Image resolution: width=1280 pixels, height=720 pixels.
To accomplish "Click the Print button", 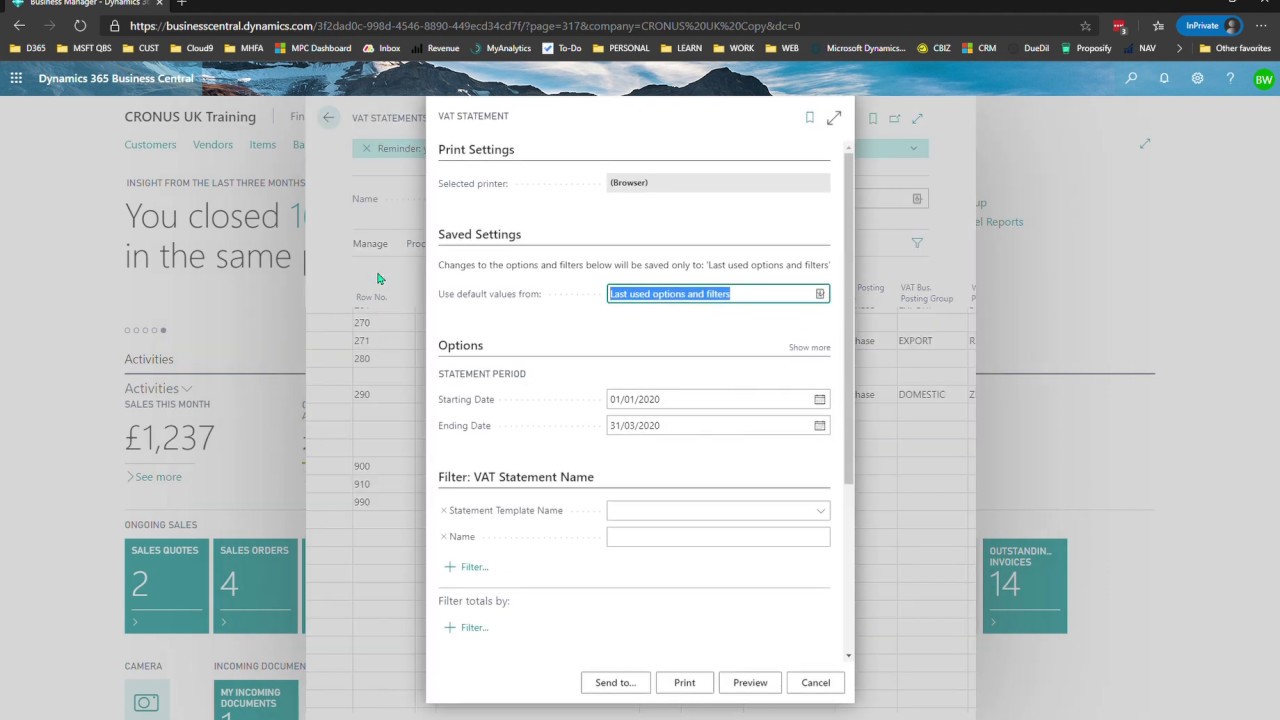I will (684, 683).
